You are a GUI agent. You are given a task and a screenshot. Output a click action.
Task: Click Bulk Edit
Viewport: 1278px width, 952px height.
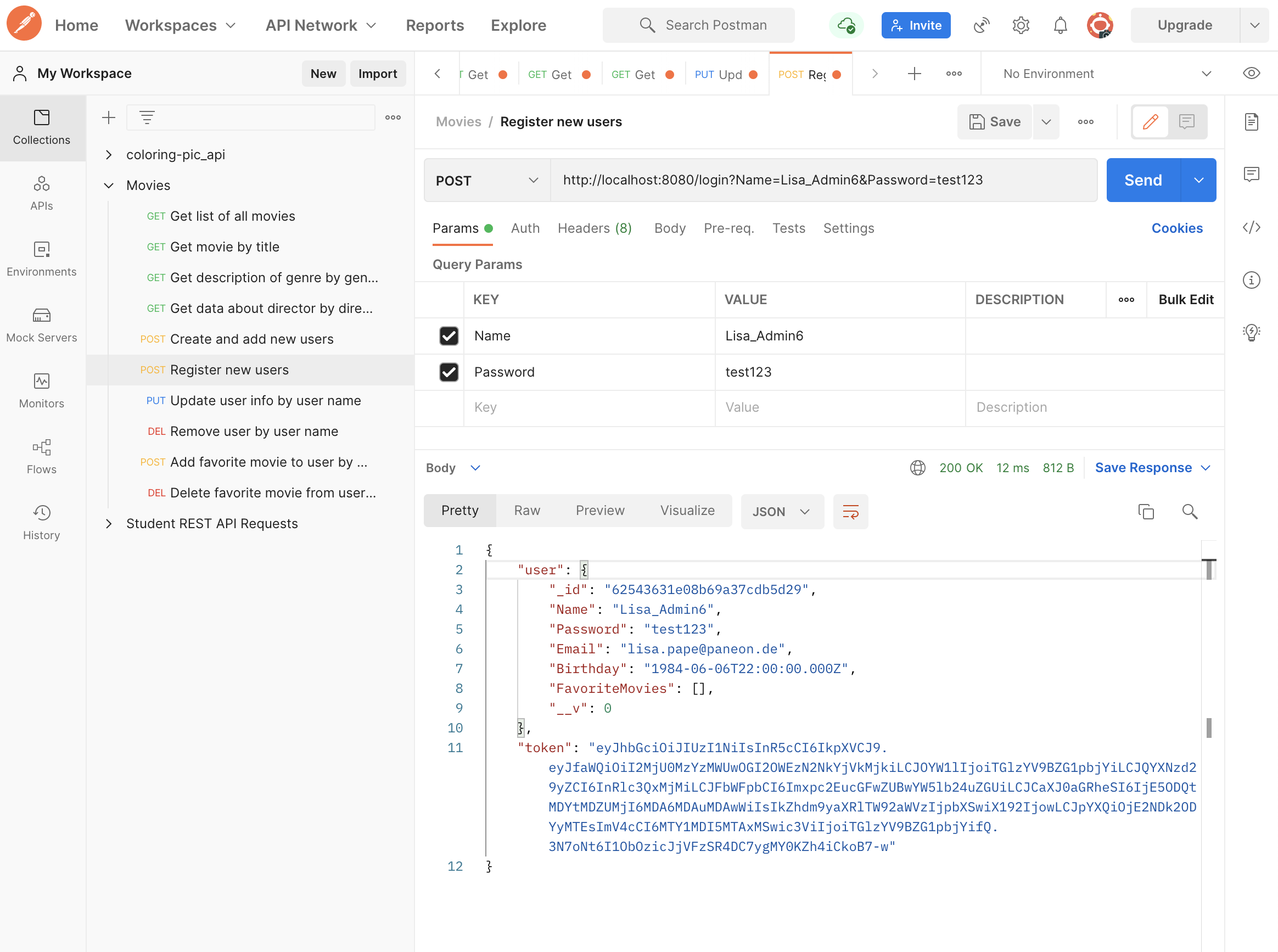pos(1185,300)
